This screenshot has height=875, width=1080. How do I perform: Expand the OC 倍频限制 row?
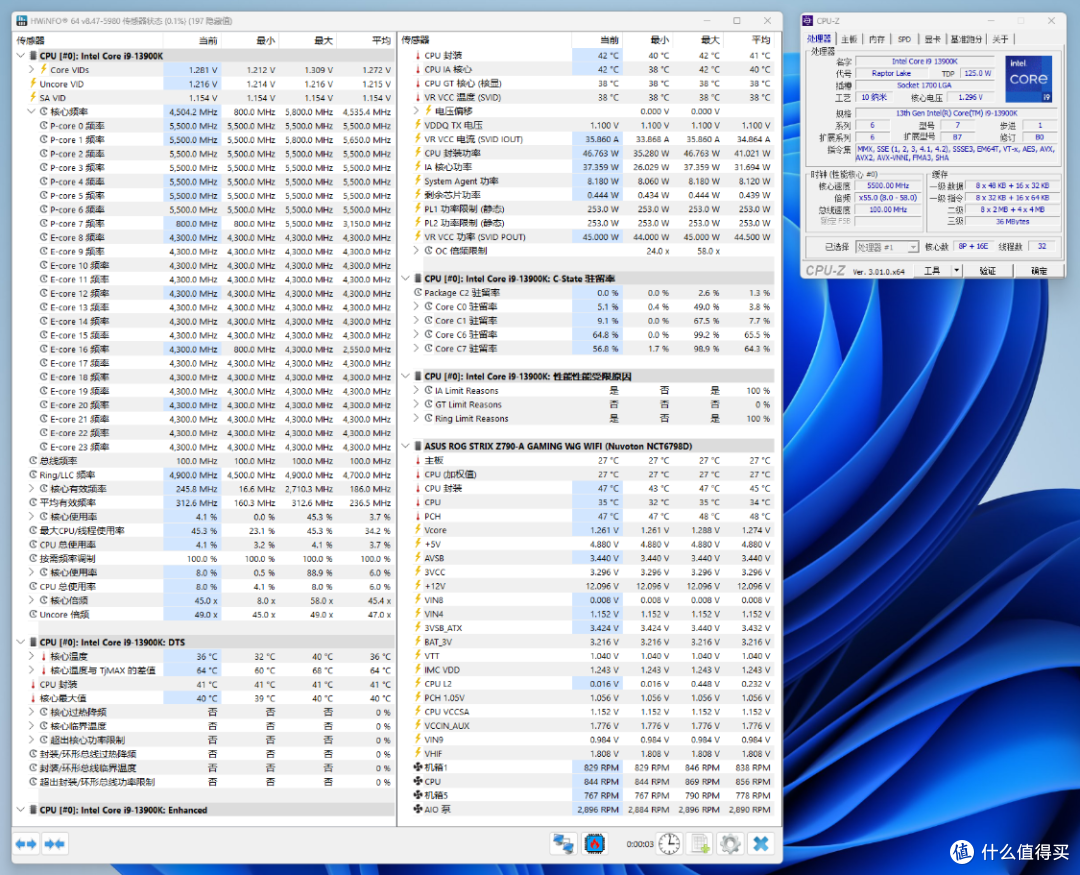pyautogui.click(x=416, y=251)
